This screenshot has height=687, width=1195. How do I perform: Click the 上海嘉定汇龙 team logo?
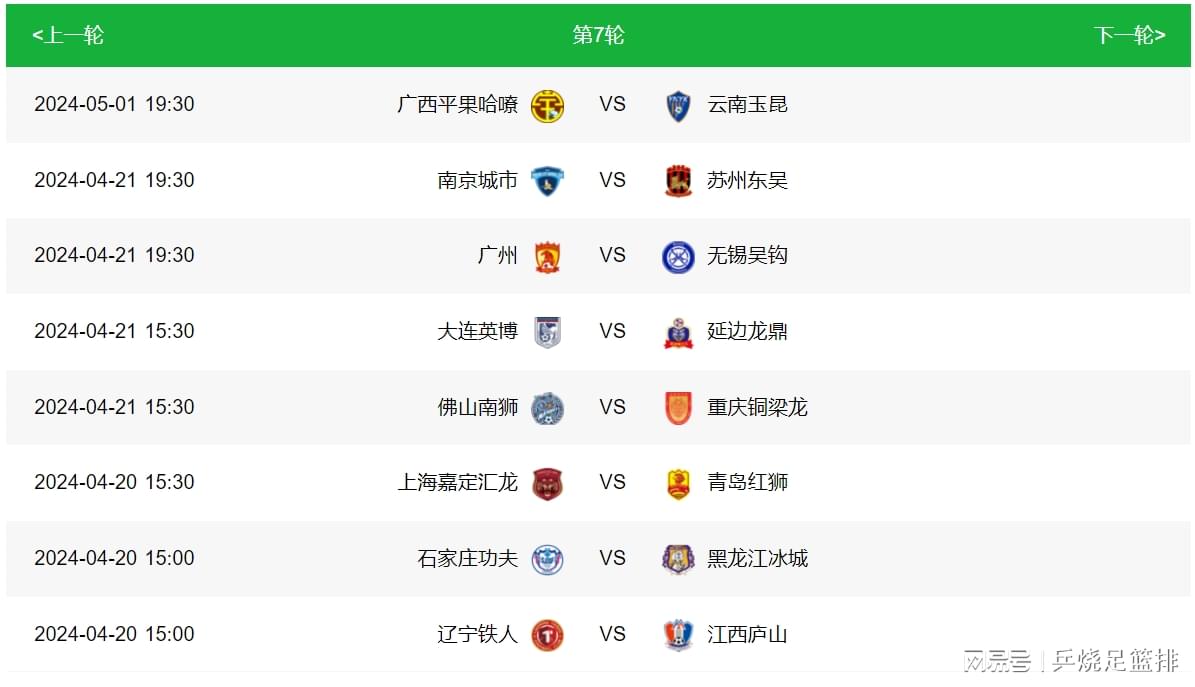(547, 483)
